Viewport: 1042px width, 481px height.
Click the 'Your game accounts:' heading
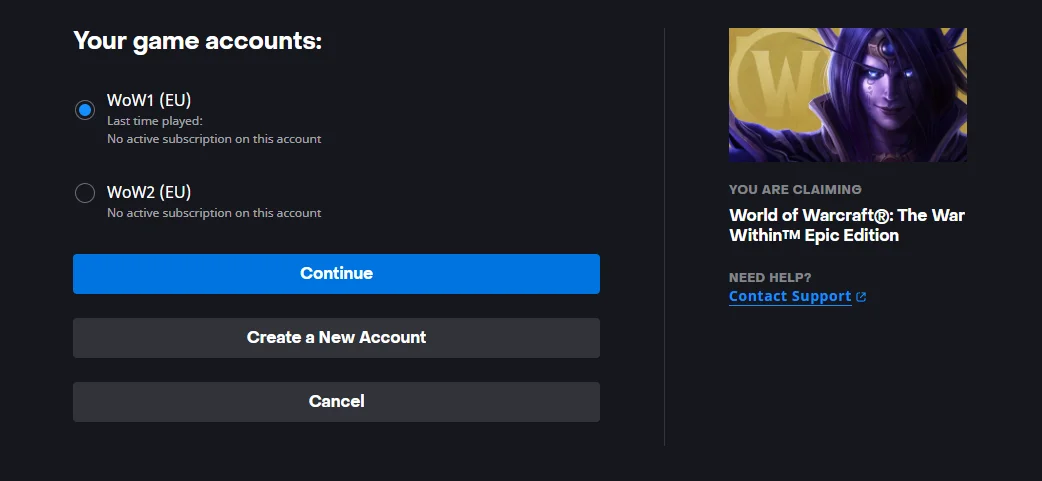pos(197,41)
